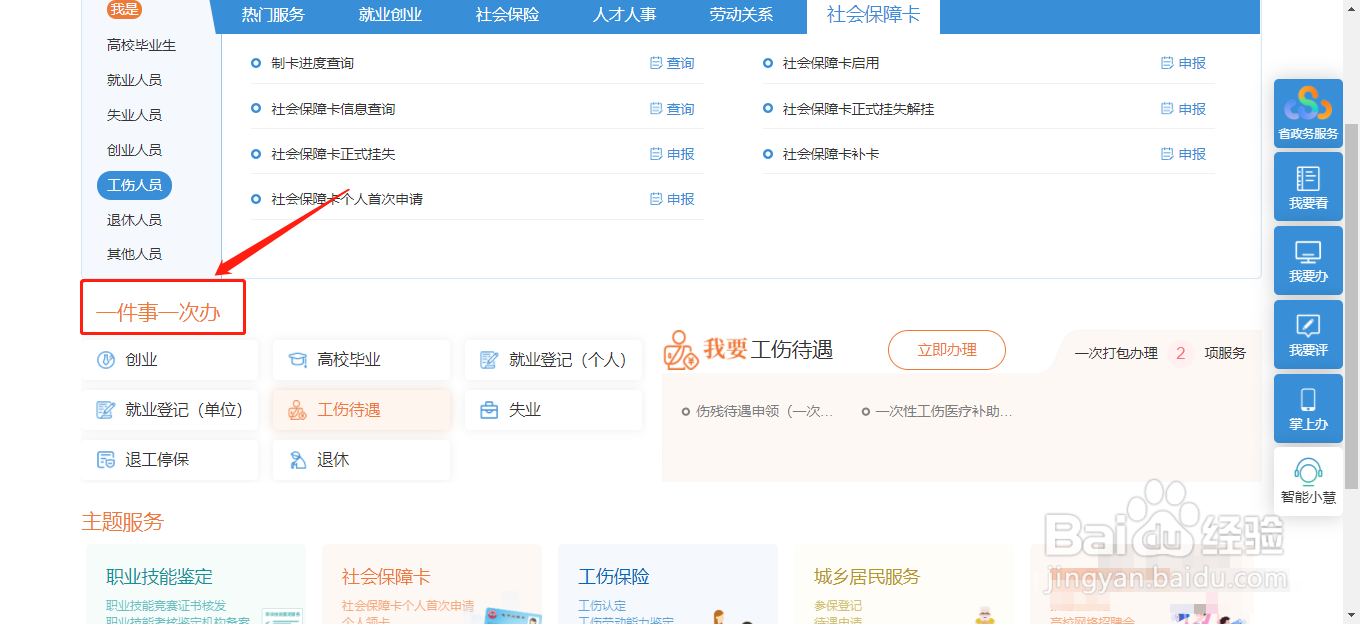Switch to the 社会保险 tab
This screenshot has height=624, width=1360.
click(507, 15)
